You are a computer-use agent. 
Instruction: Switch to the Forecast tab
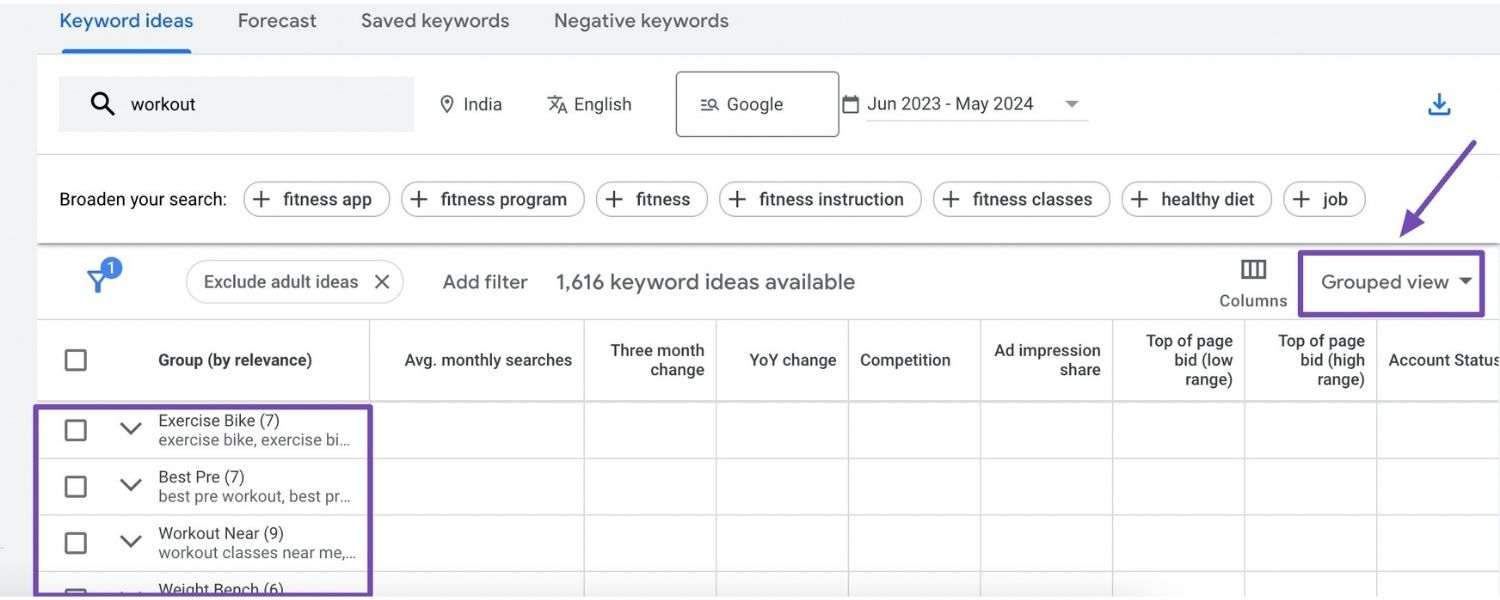(276, 20)
